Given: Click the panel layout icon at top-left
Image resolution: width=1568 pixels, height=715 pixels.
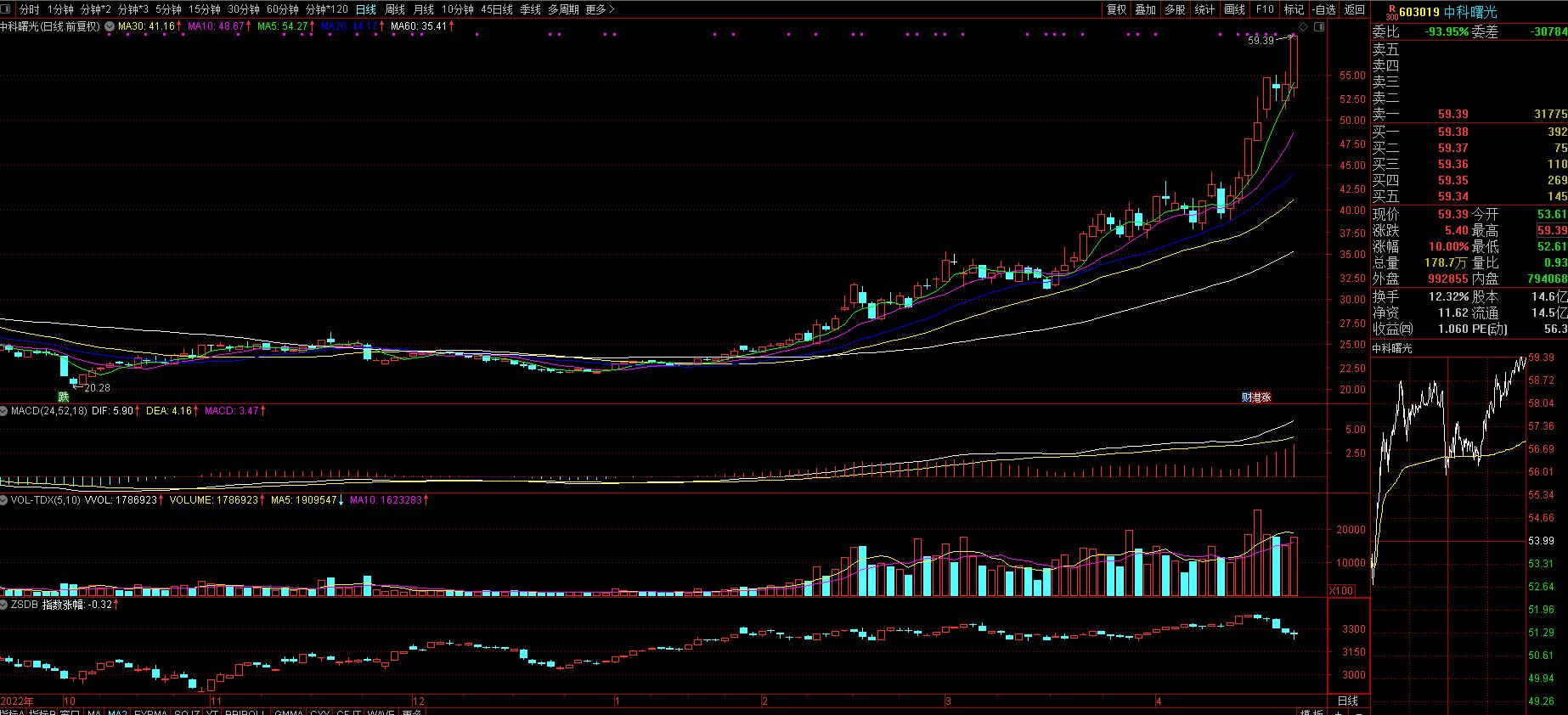Looking at the screenshot, I should (8, 9).
